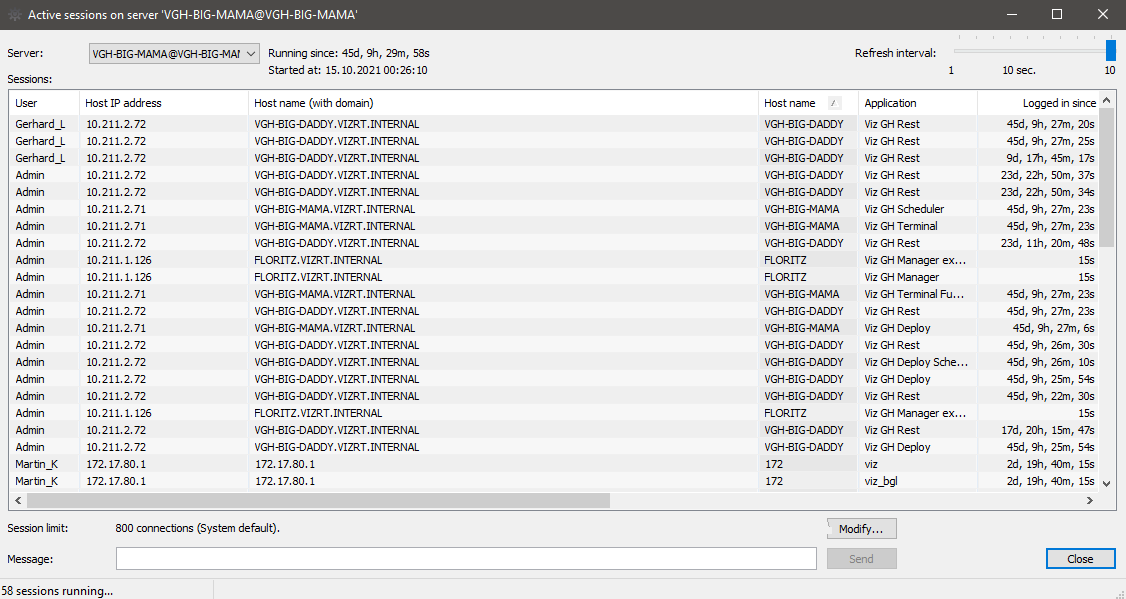Select the Gerhard_L session logged 45d, 9h, 27m, 20s

tap(554, 124)
